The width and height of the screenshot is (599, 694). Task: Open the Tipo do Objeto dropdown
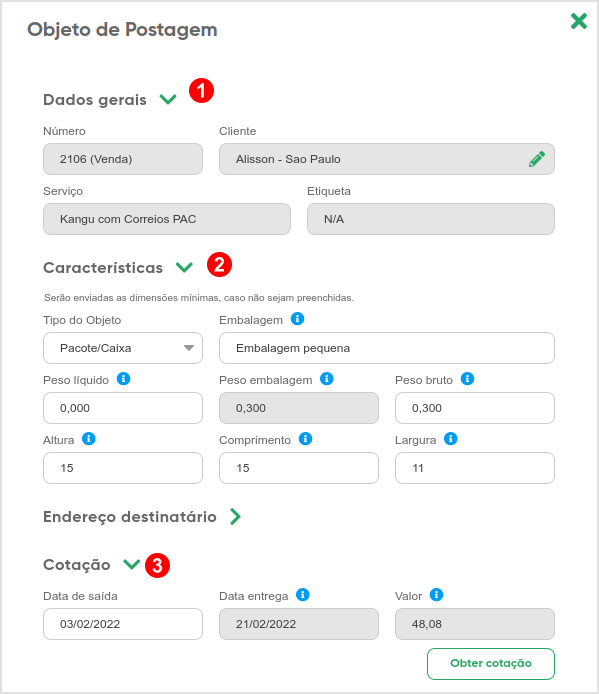(x=123, y=348)
